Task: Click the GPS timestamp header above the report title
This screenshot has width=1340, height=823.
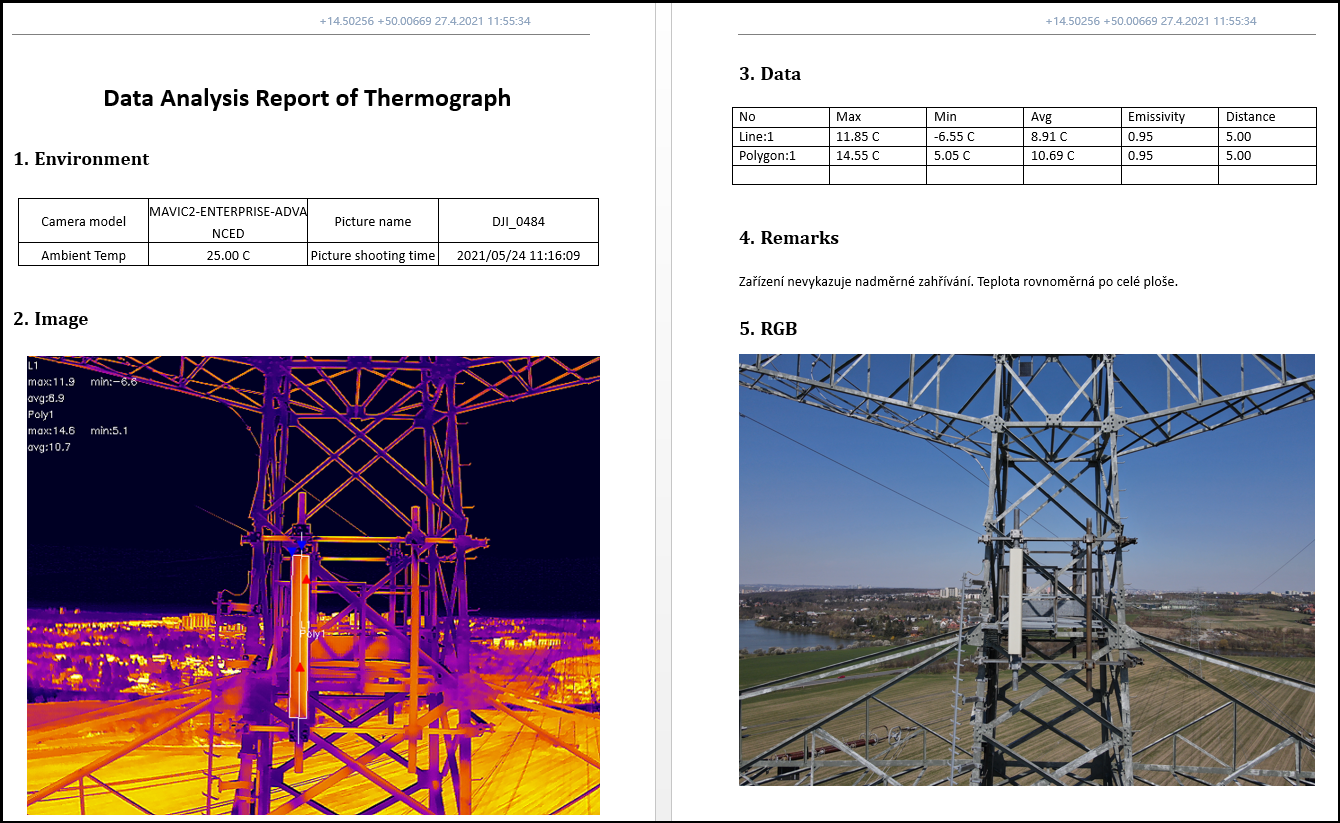Action: tap(425, 21)
